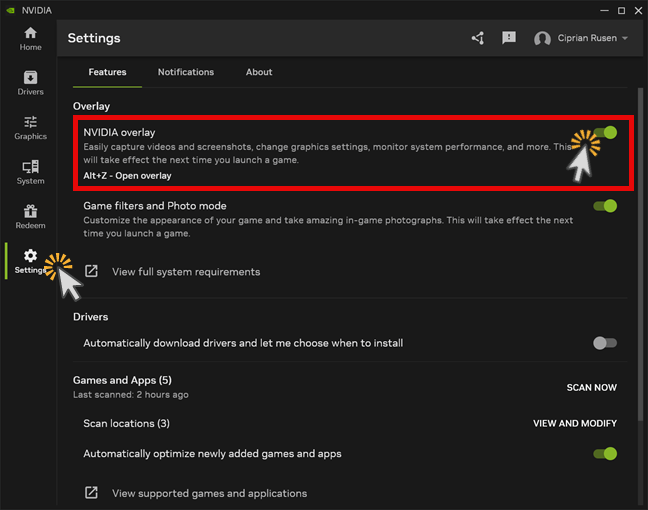The height and width of the screenshot is (510, 648).
Task: Select the System sidebar icon
Action: coord(30,172)
